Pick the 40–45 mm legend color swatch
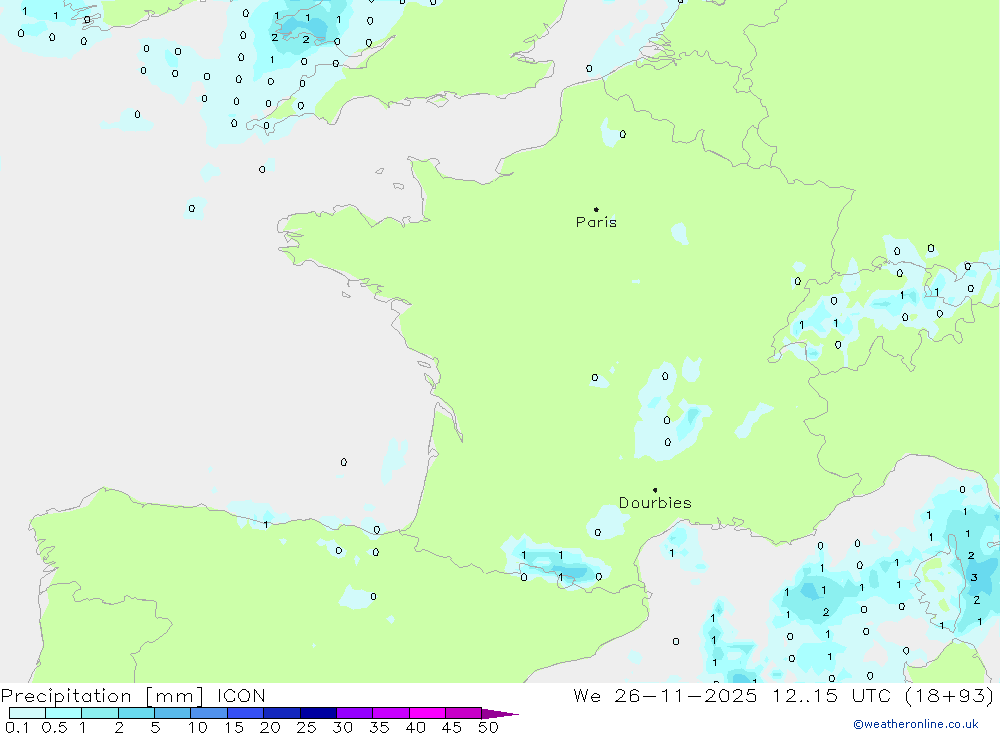This screenshot has height=733, width=1000. click(x=427, y=713)
